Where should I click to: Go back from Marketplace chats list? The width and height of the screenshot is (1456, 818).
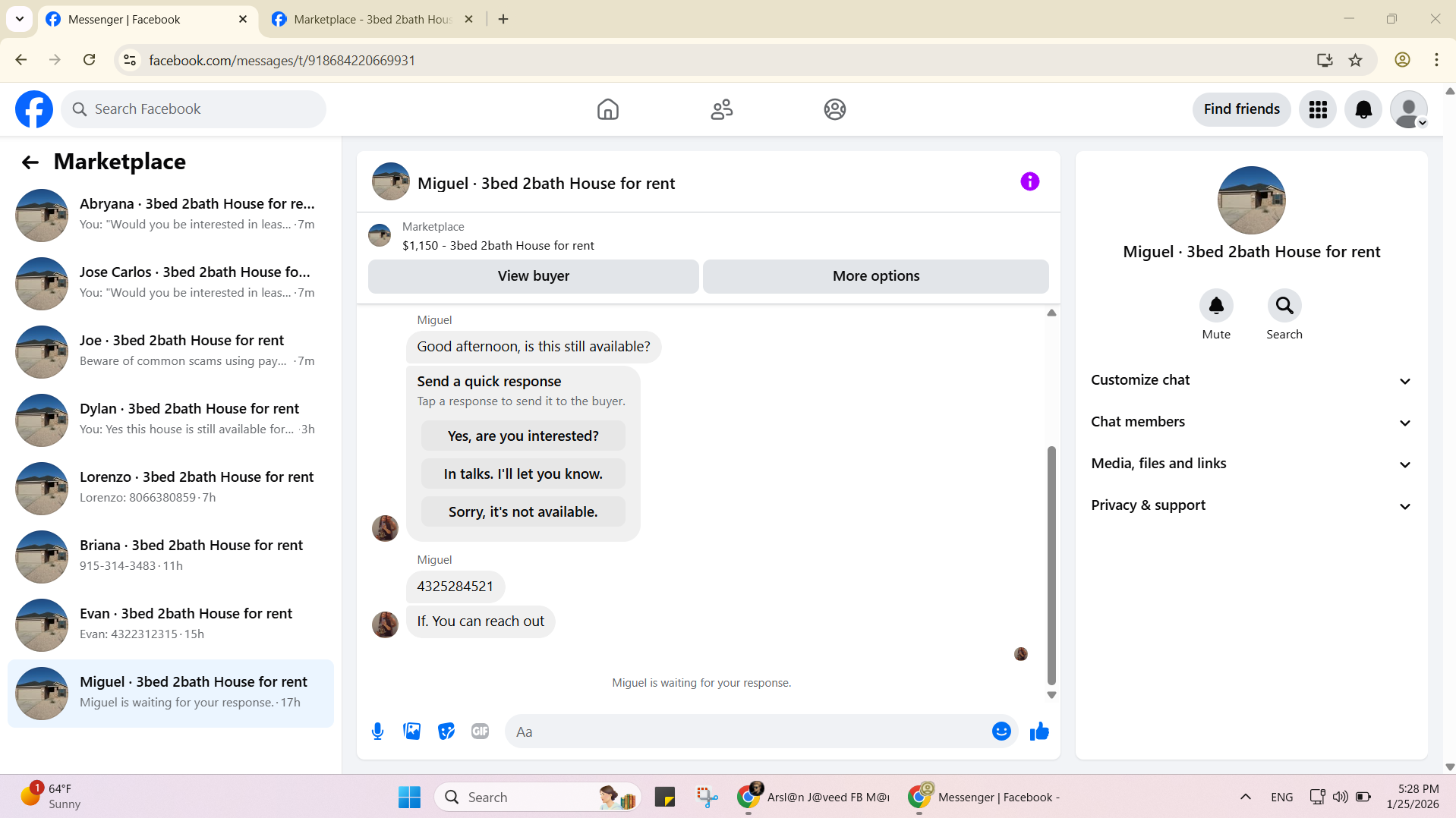pyautogui.click(x=30, y=162)
